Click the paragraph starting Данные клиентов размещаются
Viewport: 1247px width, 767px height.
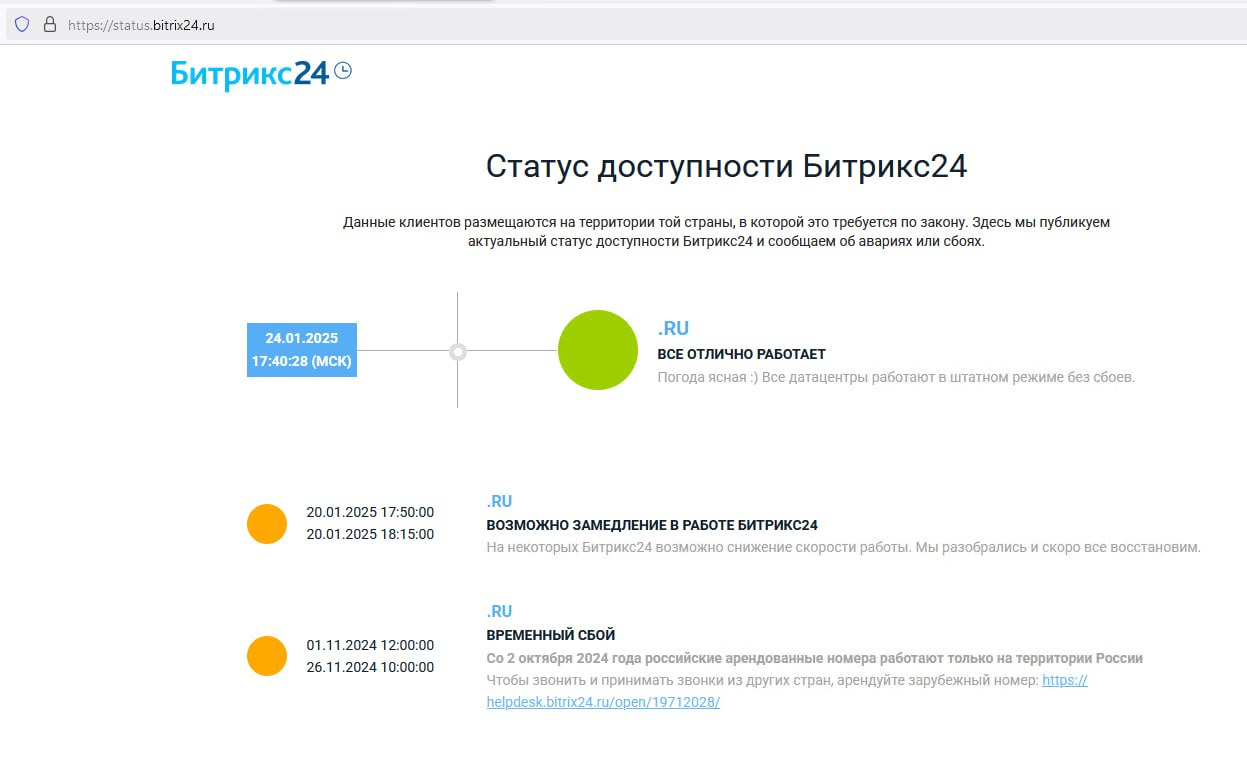click(x=727, y=232)
